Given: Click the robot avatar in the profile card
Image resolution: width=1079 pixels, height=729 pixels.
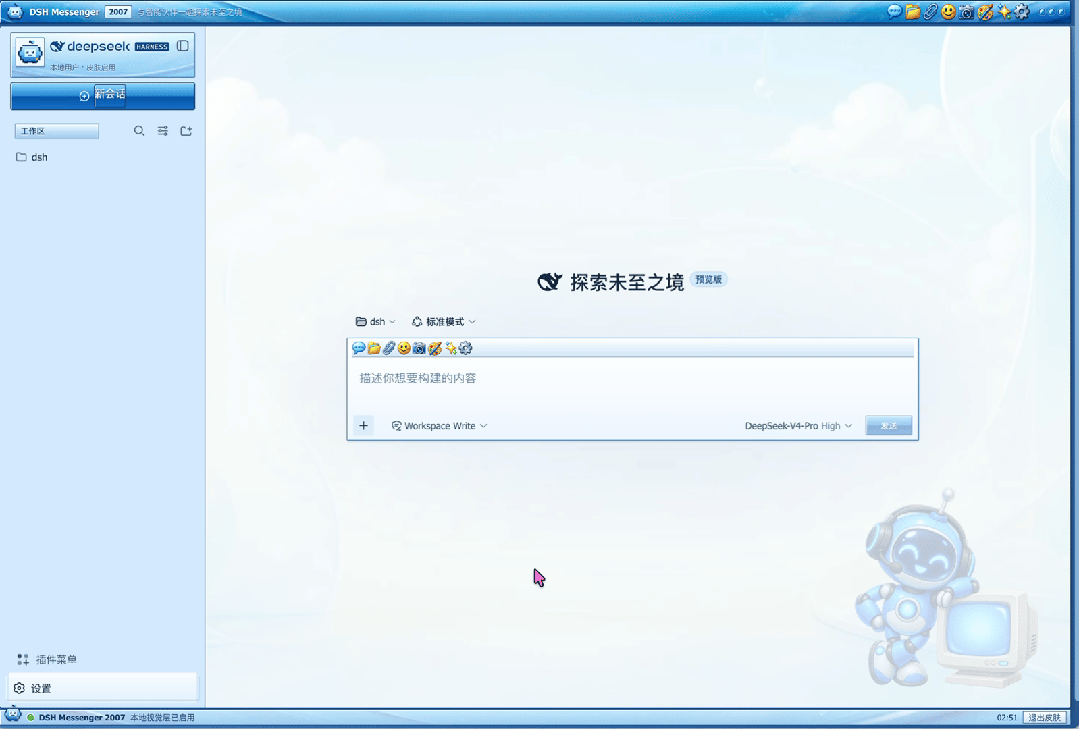Looking at the screenshot, I should (30, 52).
